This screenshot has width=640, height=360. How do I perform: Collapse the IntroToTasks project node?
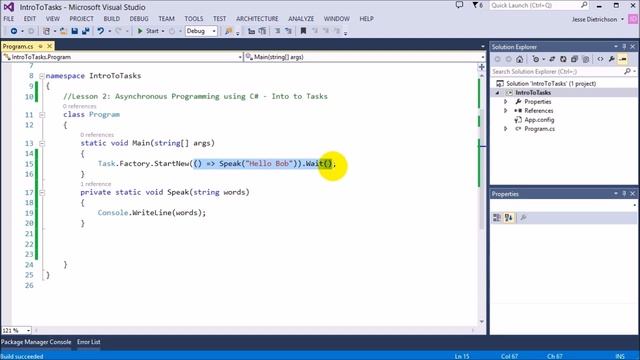[x=497, y=93]
